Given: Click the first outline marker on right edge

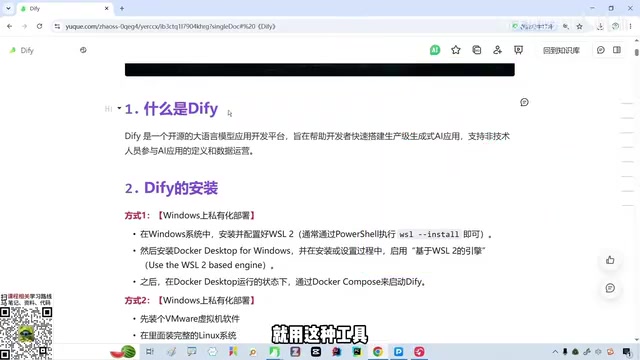Looking at the screenshot, I should pos(627,104).
